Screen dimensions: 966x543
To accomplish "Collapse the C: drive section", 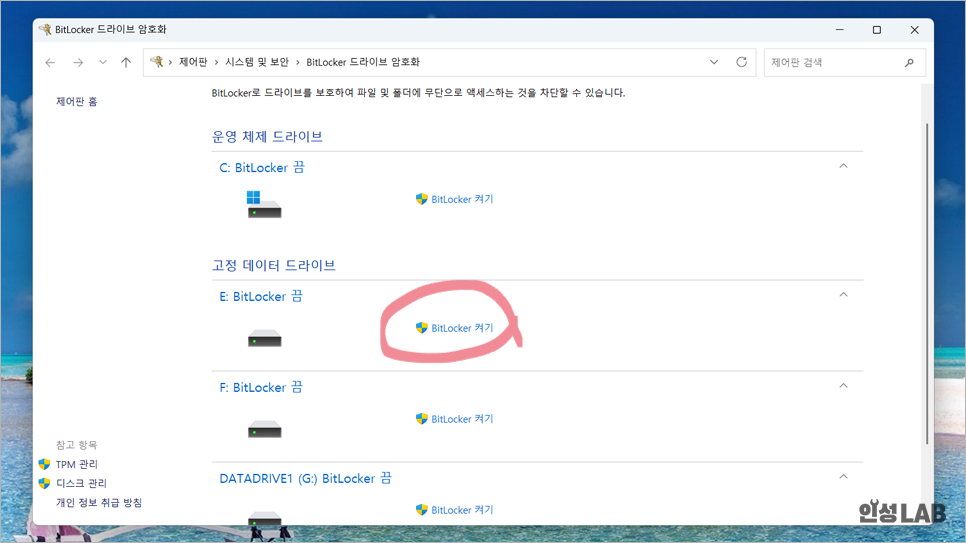I will 843,166.
